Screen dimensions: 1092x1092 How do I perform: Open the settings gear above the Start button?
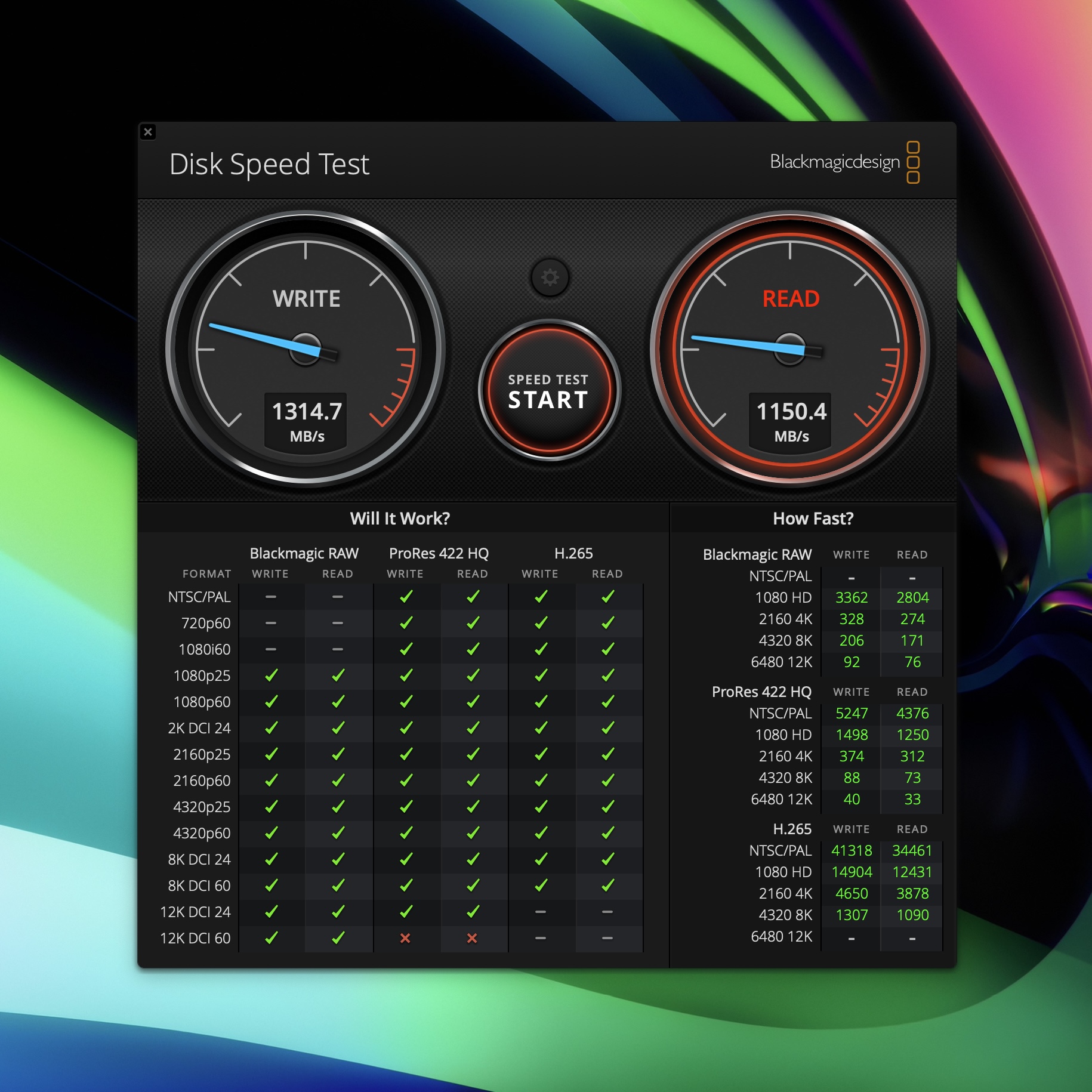550,277
